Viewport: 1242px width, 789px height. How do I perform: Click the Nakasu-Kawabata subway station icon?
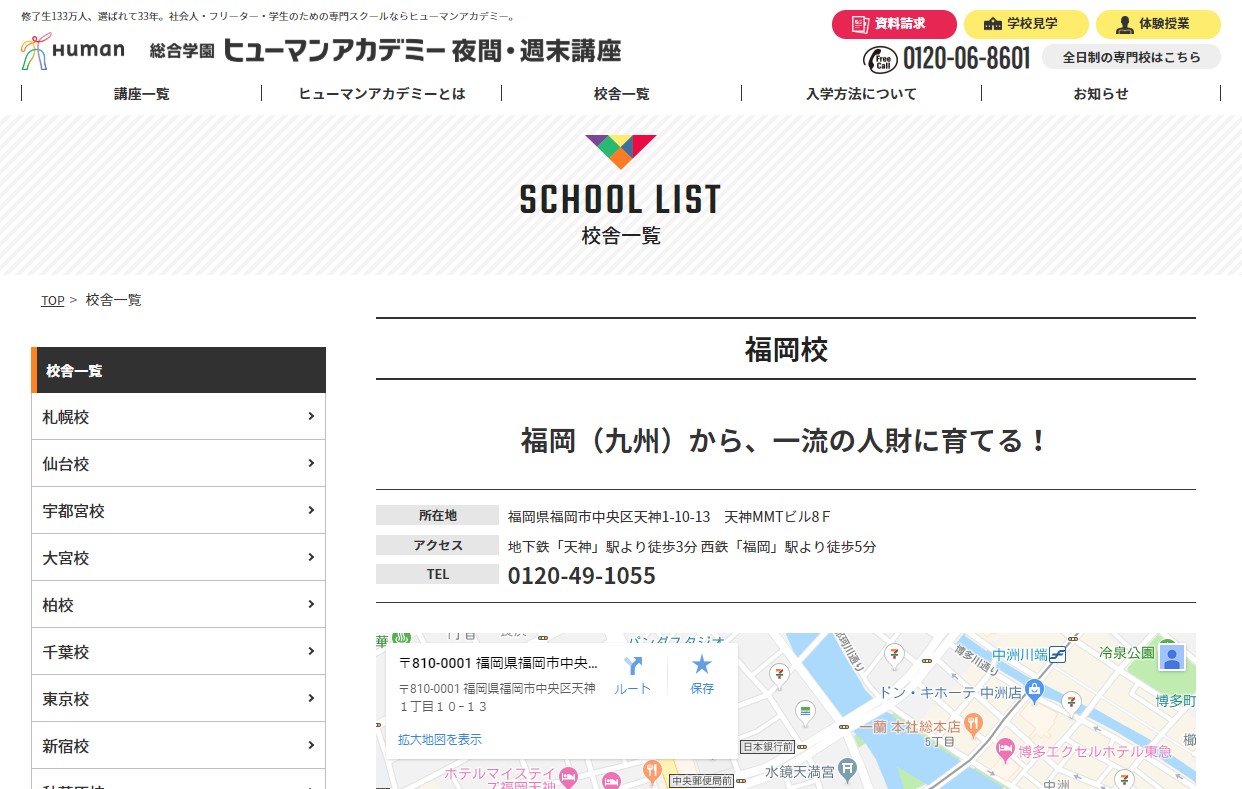pyautogui.click(x=1057, y=655)
